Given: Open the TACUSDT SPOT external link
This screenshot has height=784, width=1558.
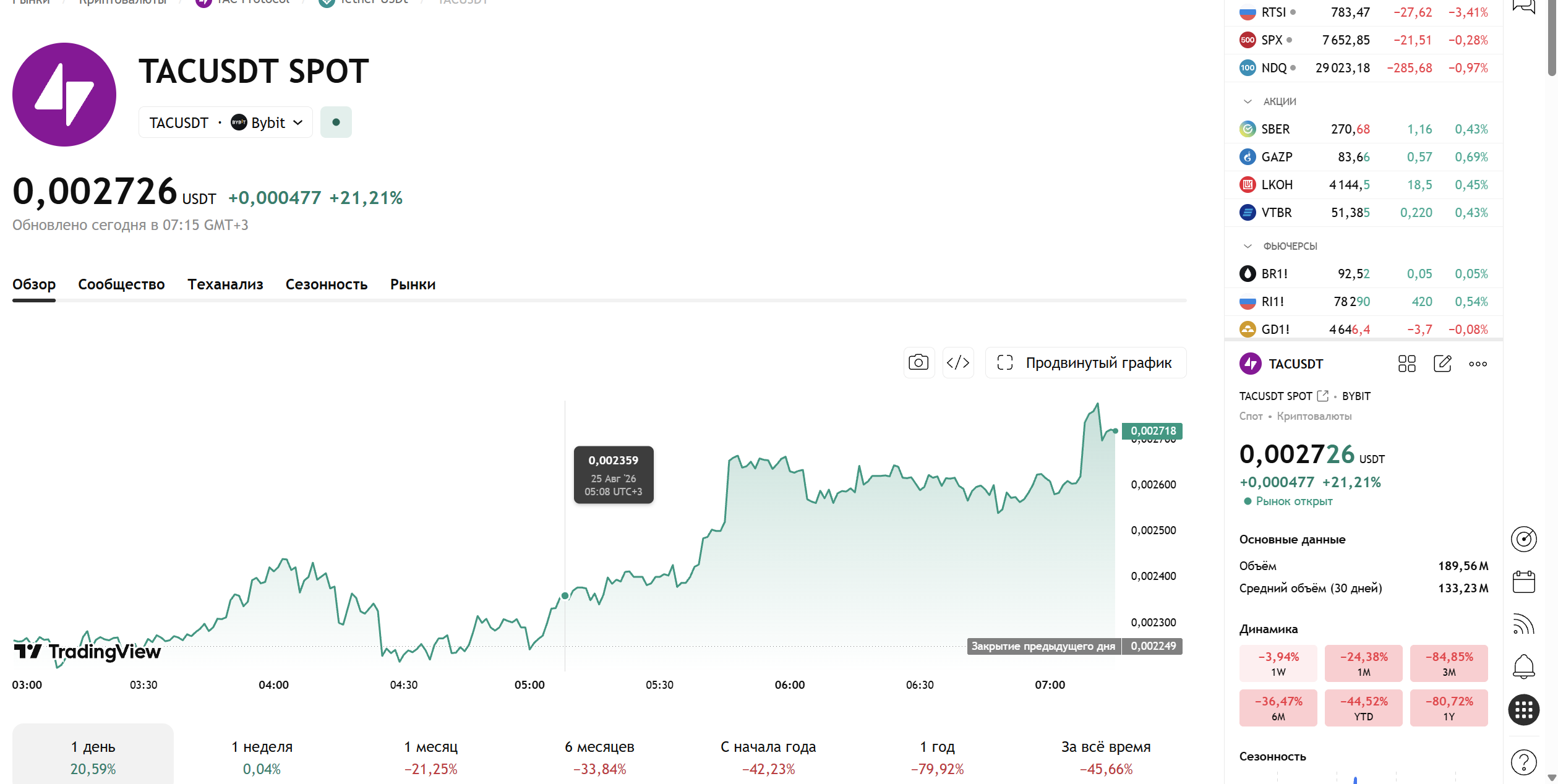Looking at the screenshot, I should 1322,396.
